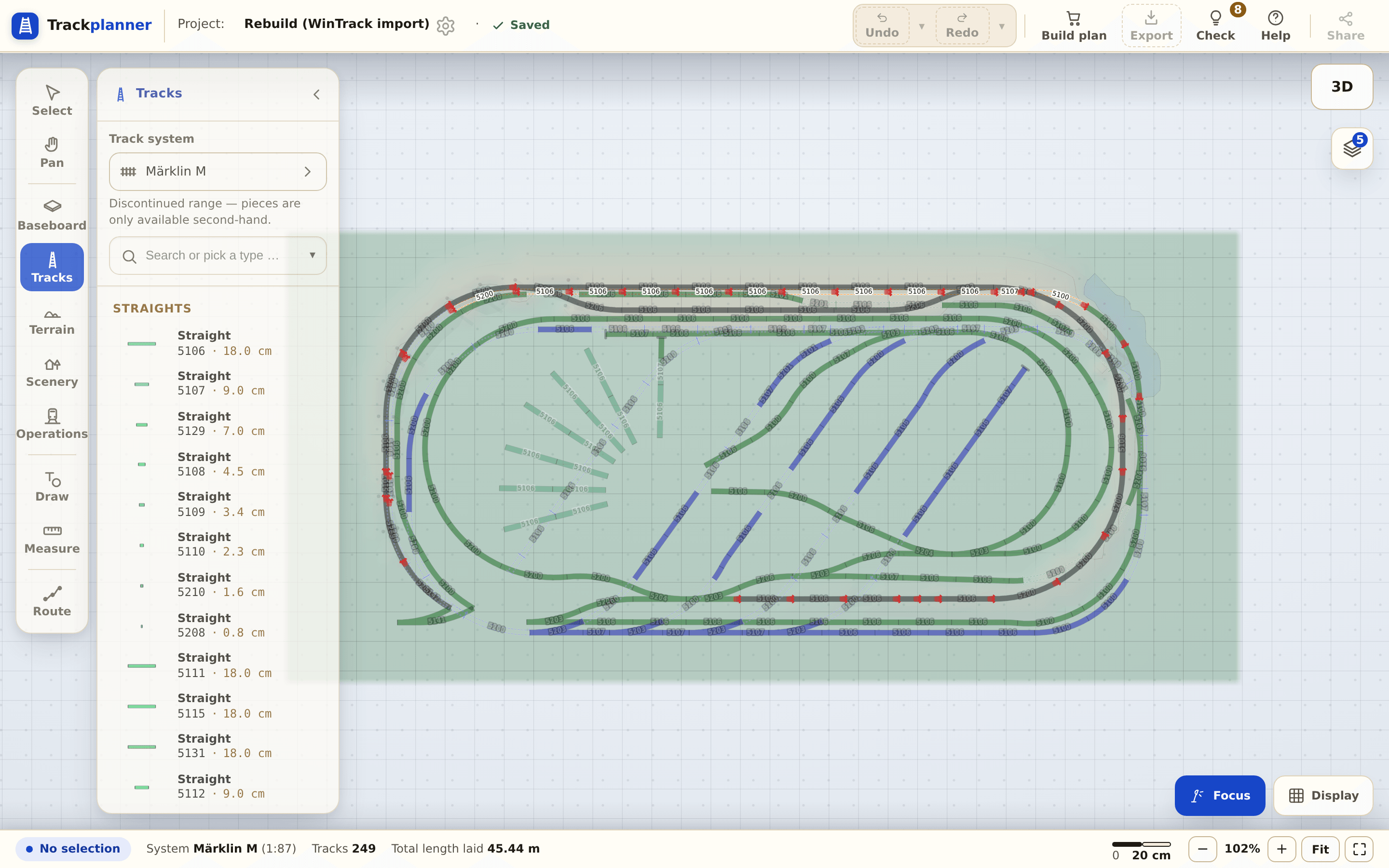This screenshot has height=868, width=1389.
Task: Expand the track type dropdown arrow
Action: (312, 256)
